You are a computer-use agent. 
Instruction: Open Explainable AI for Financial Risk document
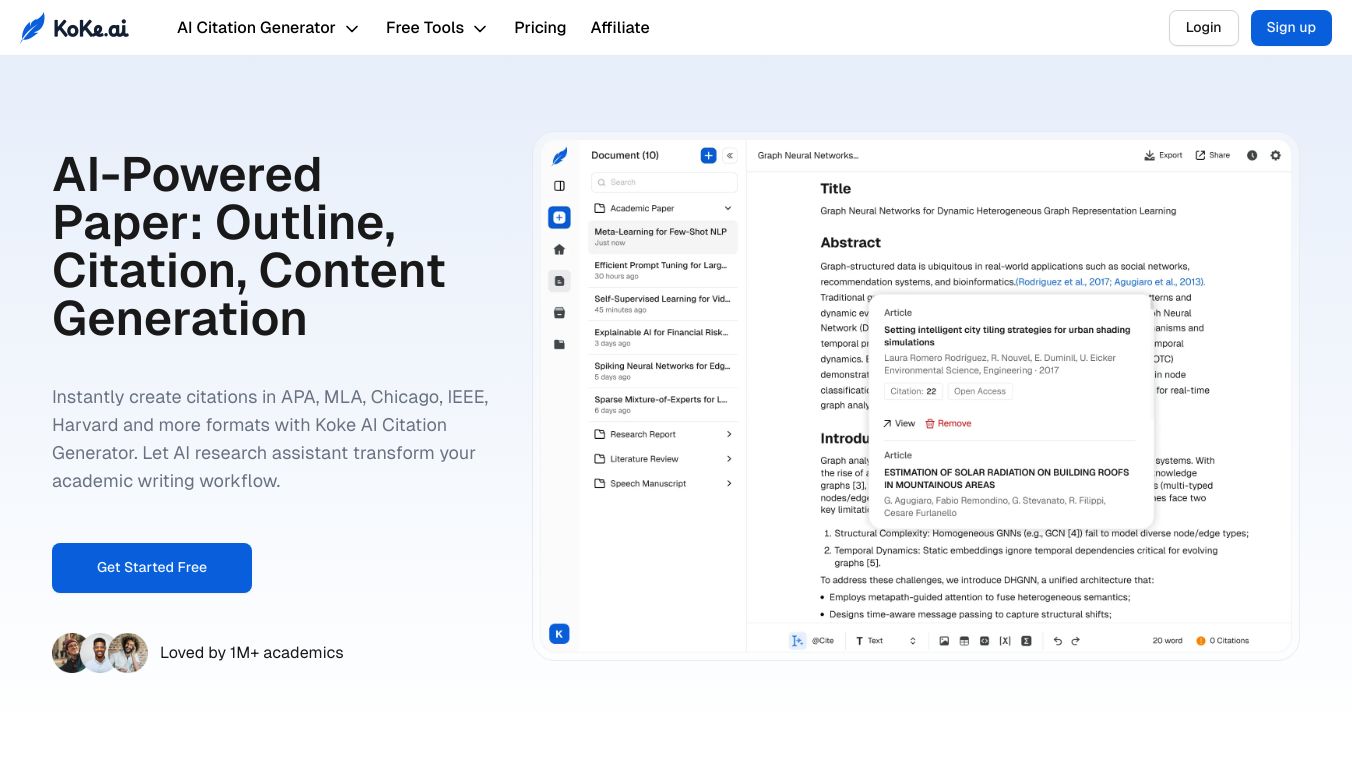664,337
